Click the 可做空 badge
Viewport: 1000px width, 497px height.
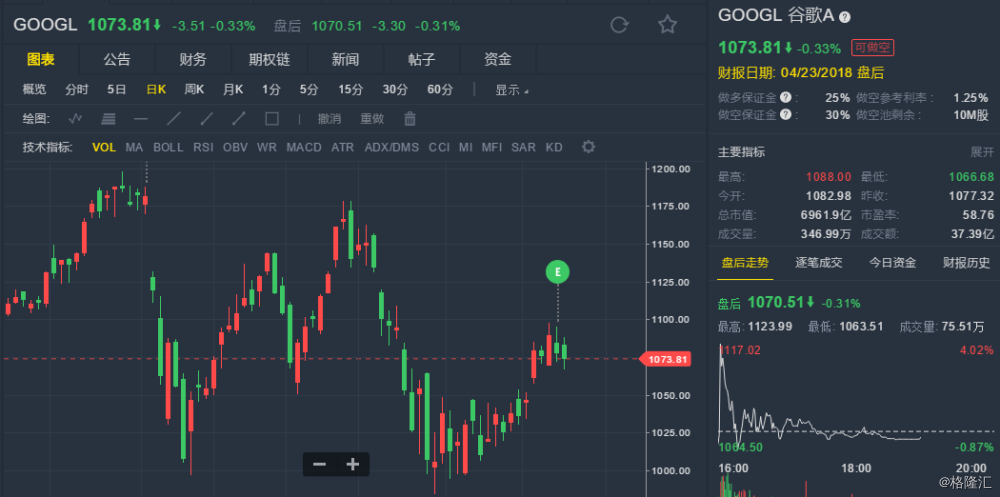pyautogui.click(x=872, y=47)
